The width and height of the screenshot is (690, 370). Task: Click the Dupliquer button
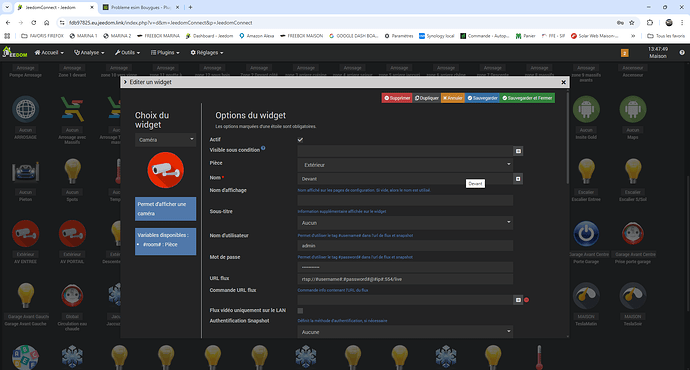[426, 98]
